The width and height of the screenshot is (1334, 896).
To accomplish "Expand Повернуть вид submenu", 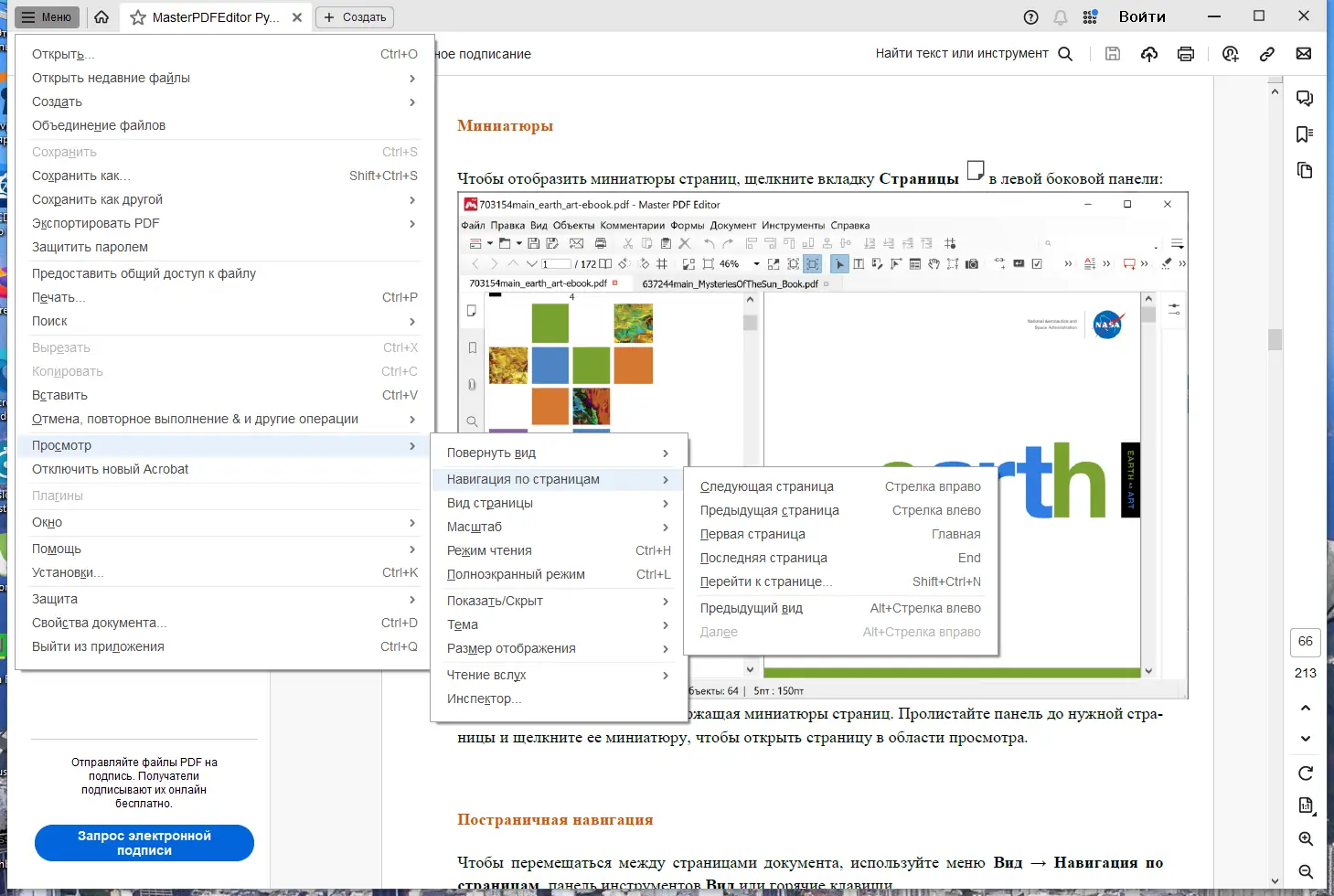I will click(x=559, y=453).
